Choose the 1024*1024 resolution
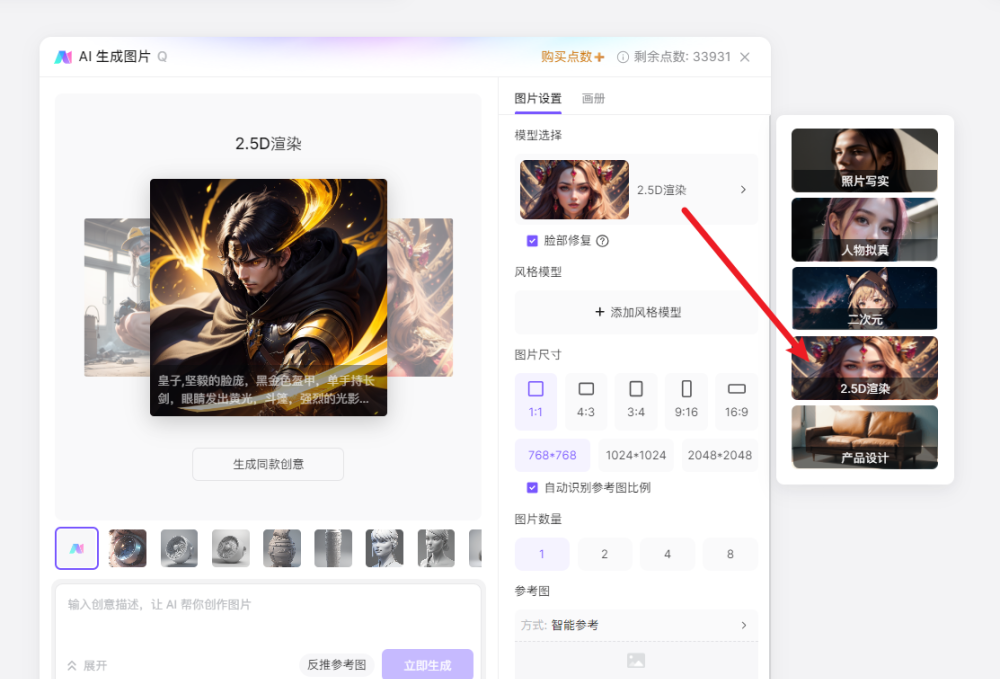This screenshot has height=679, width=1000. pyautogui.click(x=636, y=455)
